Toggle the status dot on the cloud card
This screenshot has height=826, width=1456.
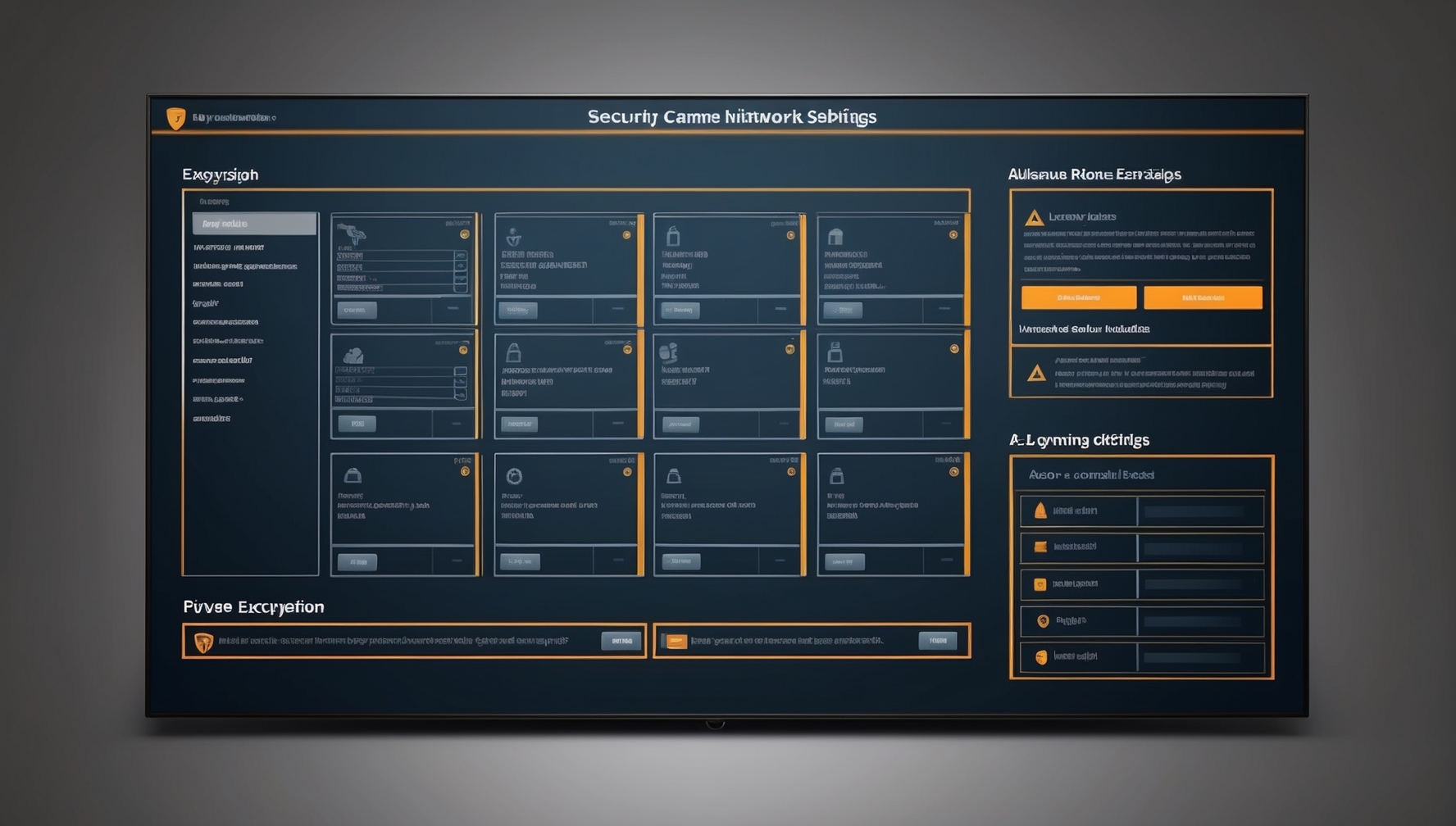[463, 350]
